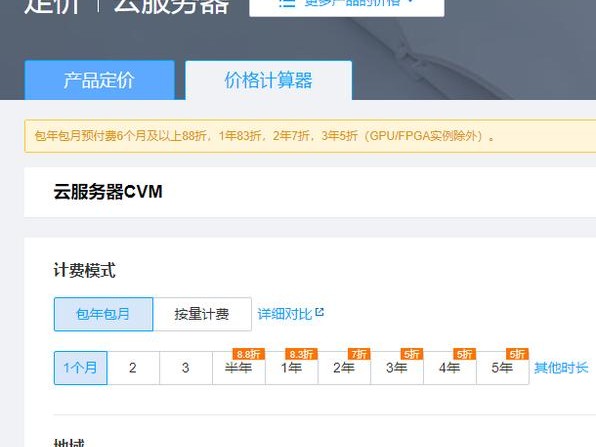This screenshot has height=447, width=596.
Task: Select the 3年 duration option
Action: (397, 368)
